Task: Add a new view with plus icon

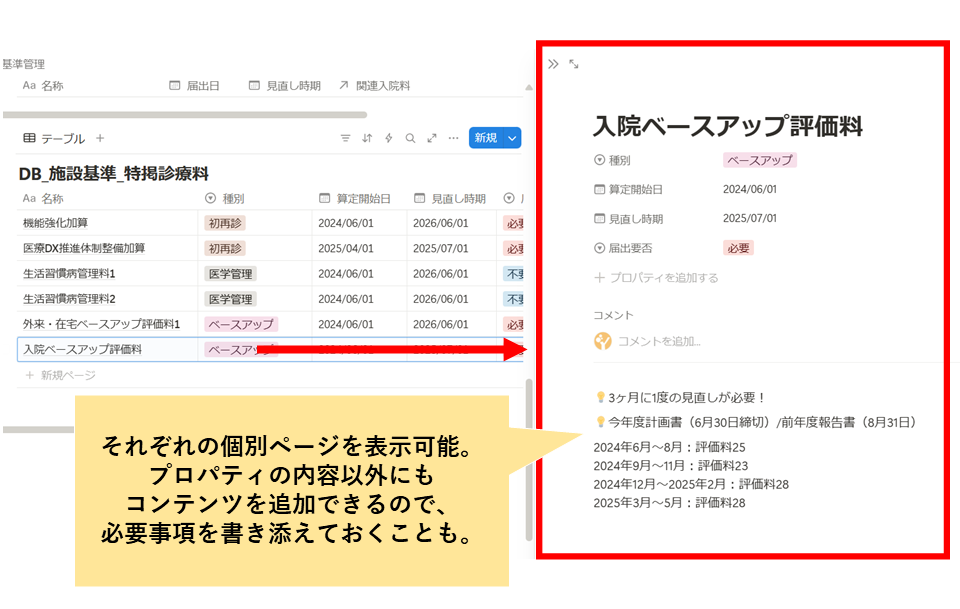Action: (x=100, y=138)
